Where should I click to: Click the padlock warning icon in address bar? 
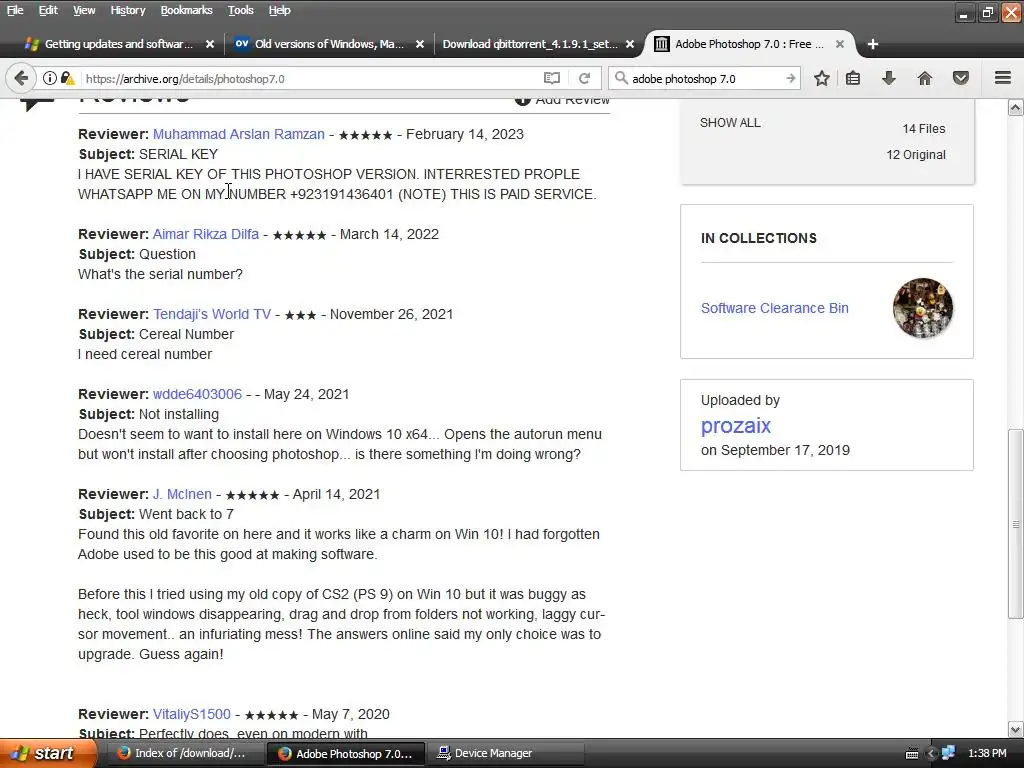pos(67,78)
